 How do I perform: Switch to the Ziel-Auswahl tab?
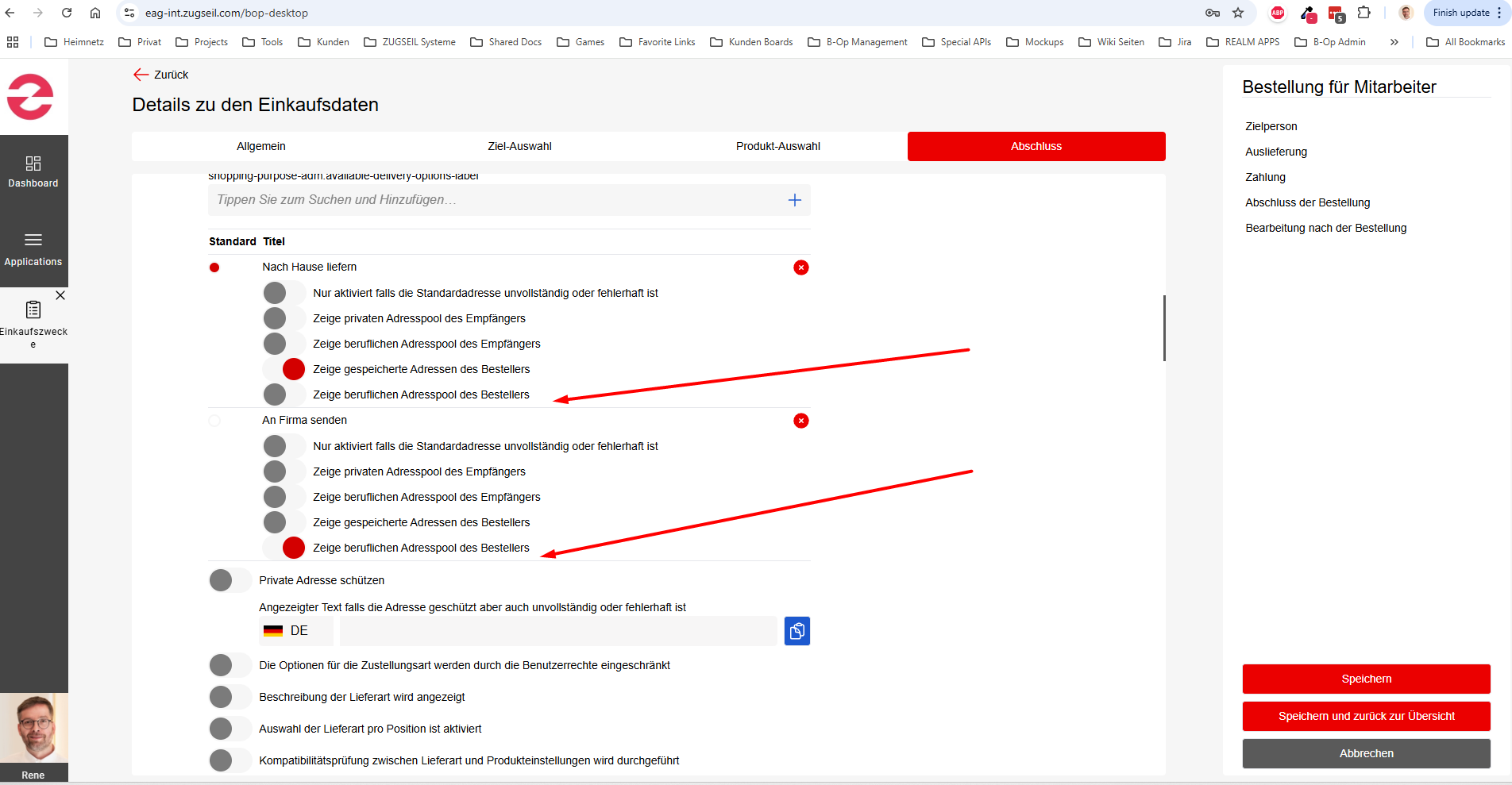click(x=519, y=146)
